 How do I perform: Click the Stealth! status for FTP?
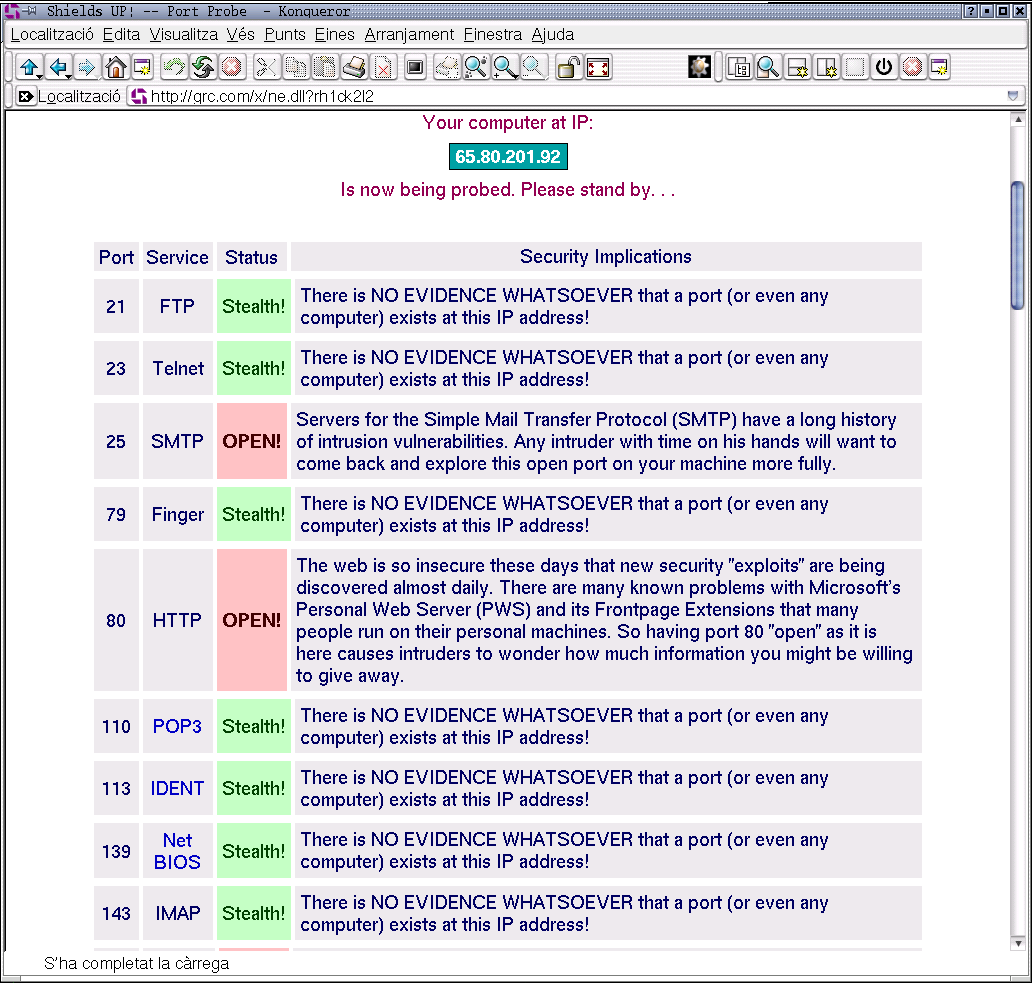coord(253,306)
